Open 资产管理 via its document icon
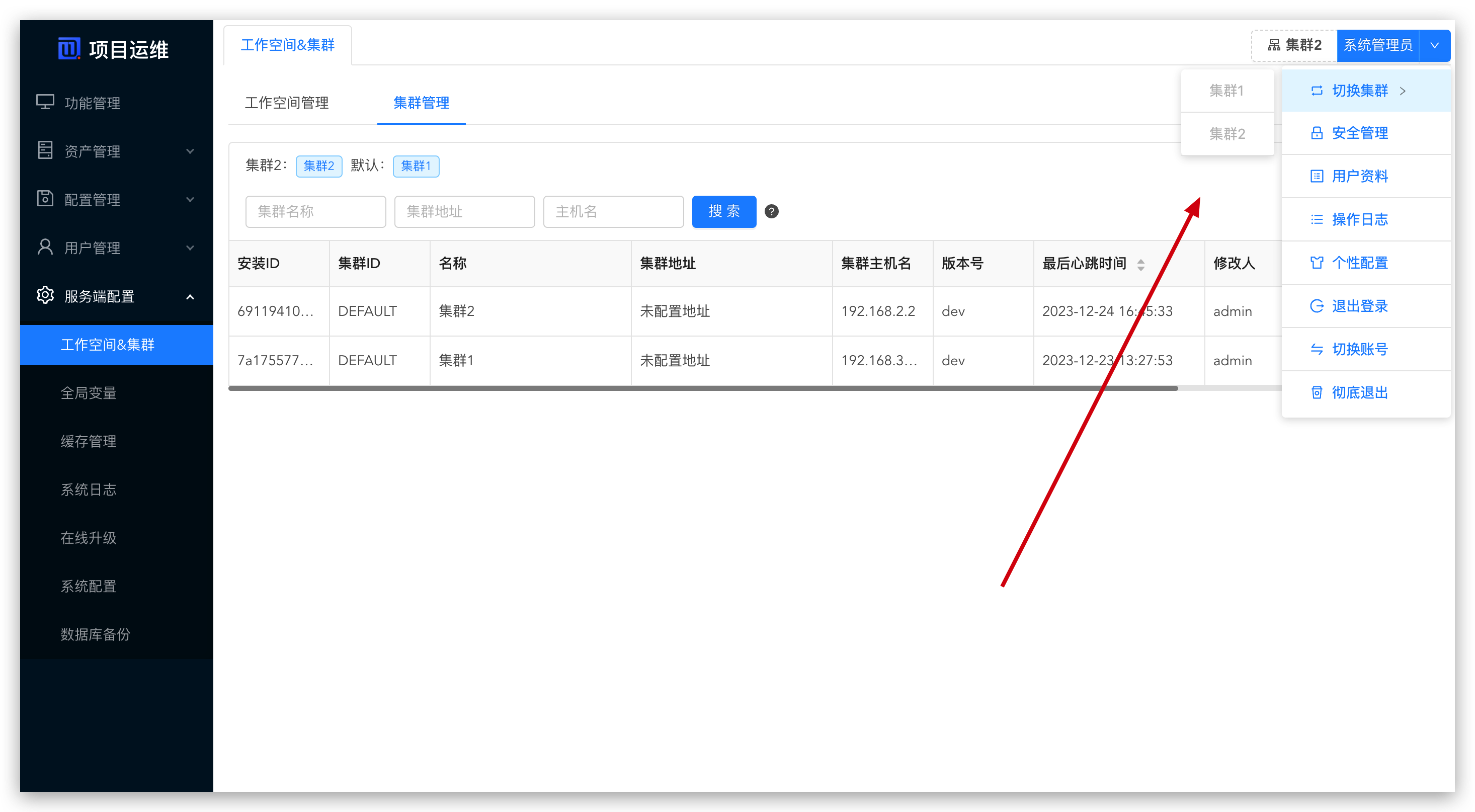This screenshot has width=1475, height=812. click(45, 150)
